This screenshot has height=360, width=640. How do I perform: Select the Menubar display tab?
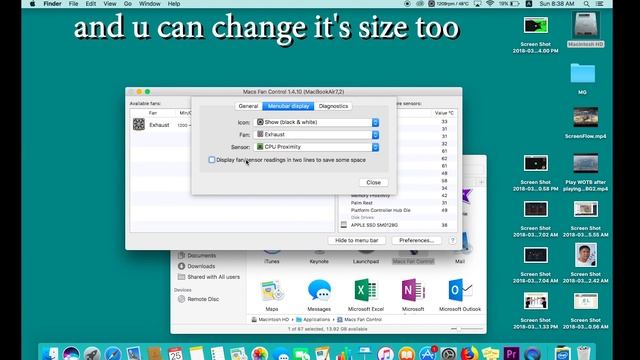coord(288,106)
